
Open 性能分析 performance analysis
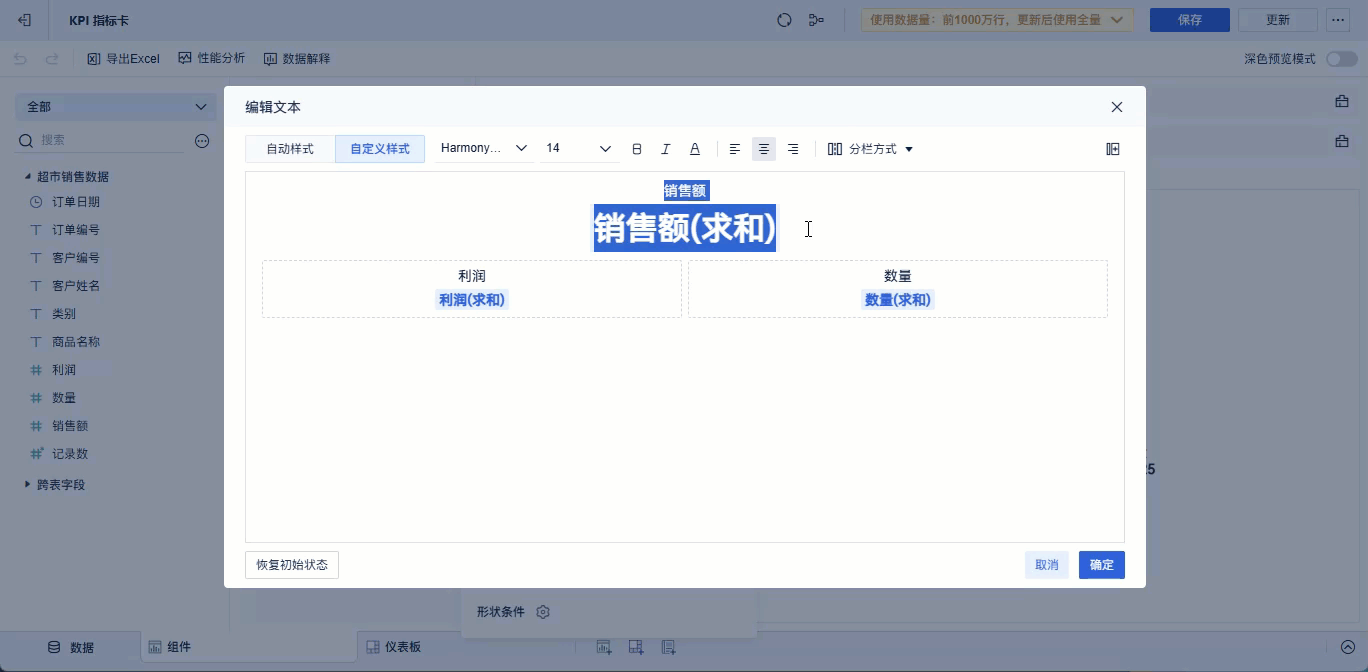212,58
